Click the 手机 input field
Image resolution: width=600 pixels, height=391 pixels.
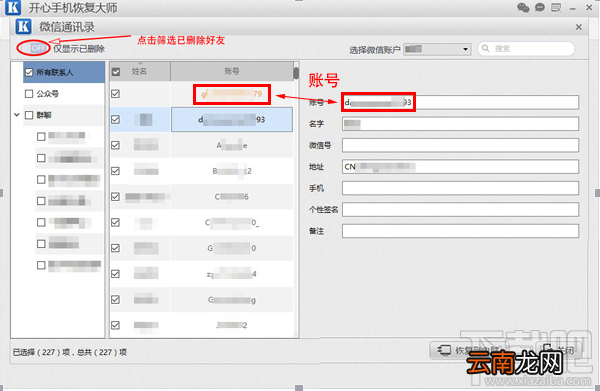tap(460, 188)
